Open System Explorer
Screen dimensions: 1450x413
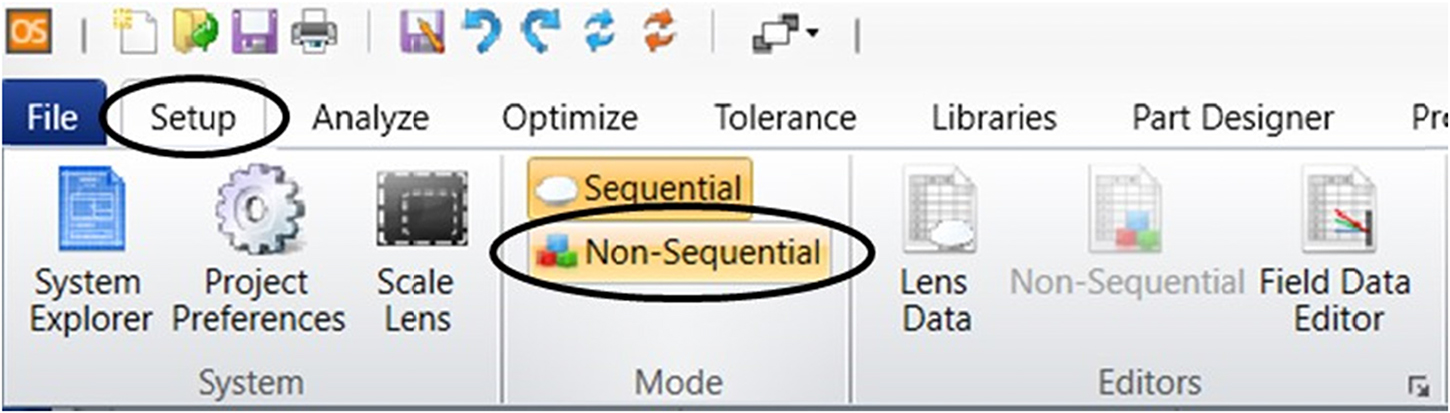[x=91, y=250]
